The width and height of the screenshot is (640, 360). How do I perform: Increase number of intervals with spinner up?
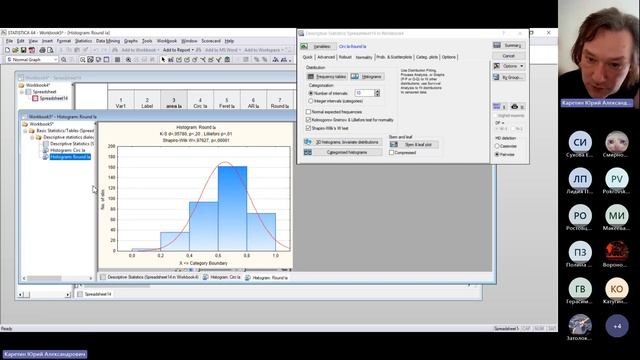377,91
